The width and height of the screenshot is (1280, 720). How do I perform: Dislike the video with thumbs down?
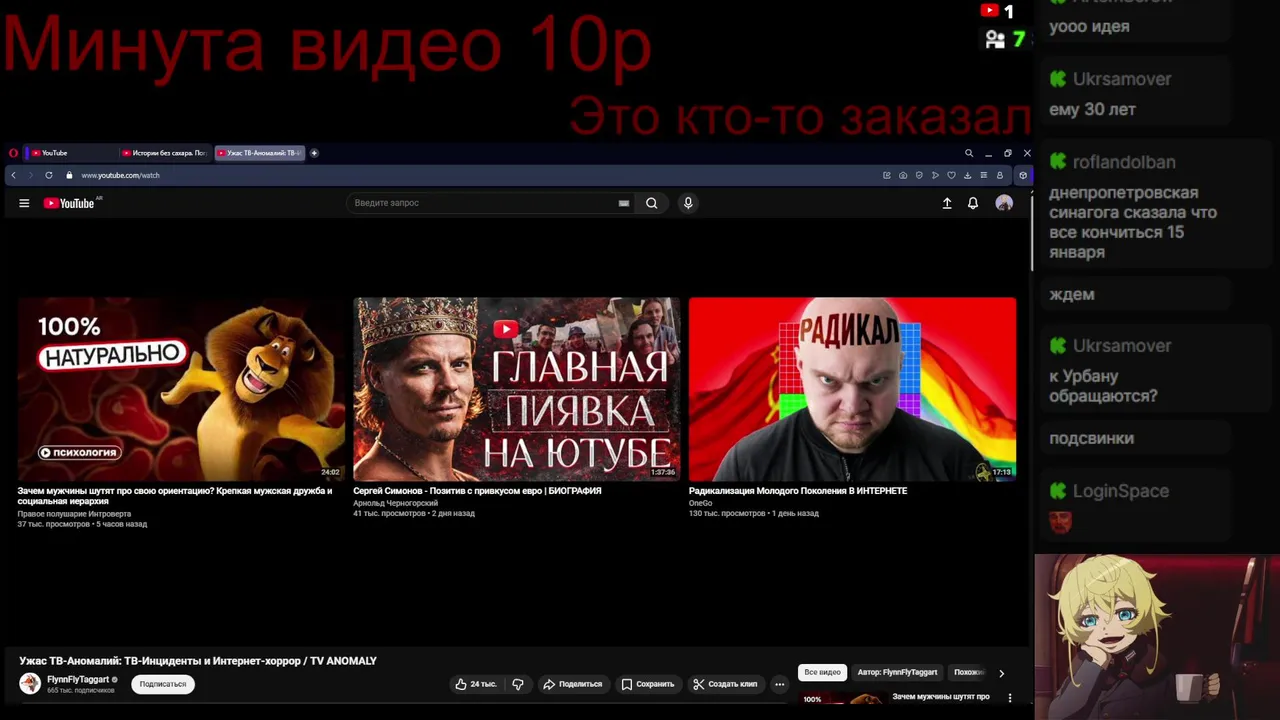(518, 684)
